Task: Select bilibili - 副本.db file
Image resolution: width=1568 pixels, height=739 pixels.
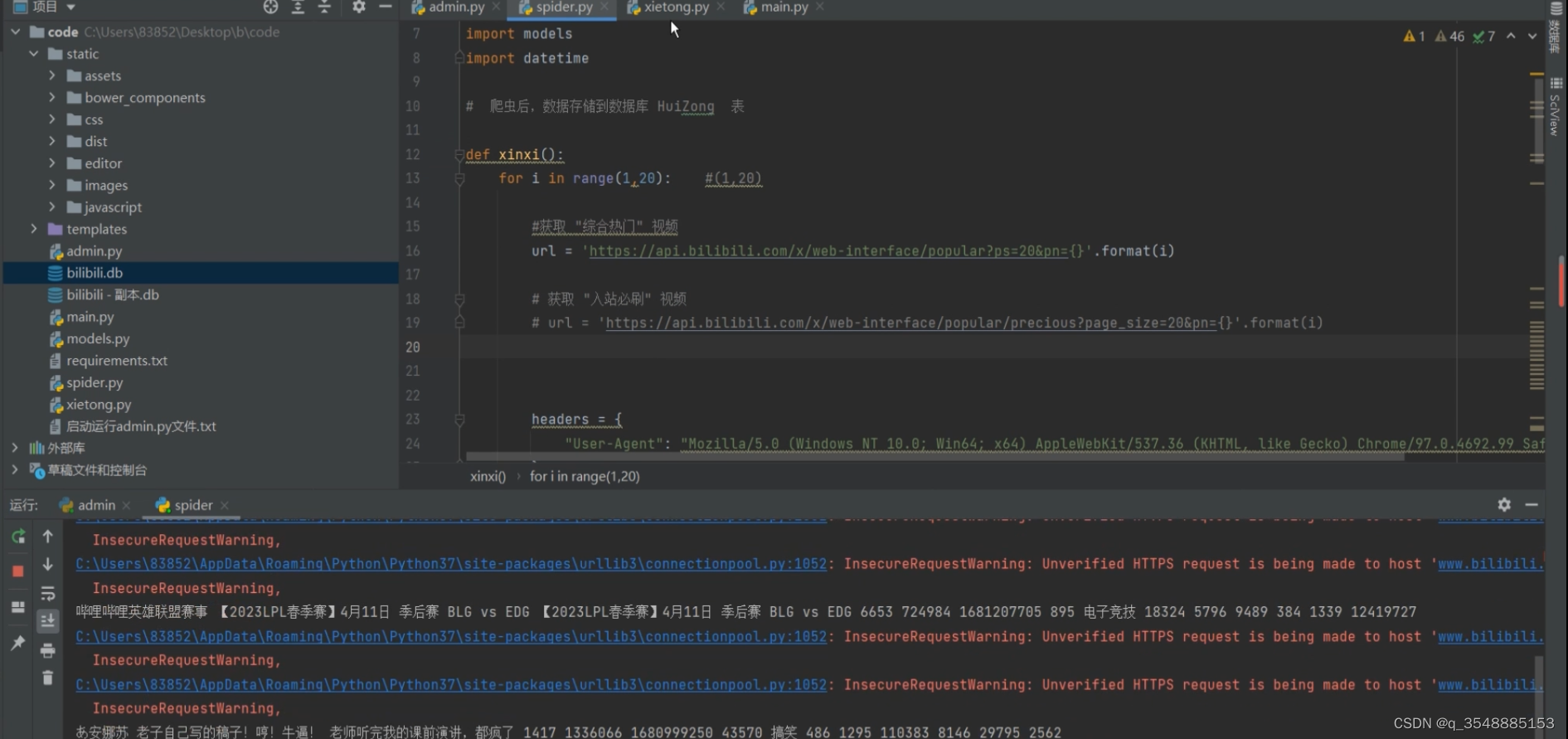Action: tap(112, 295)
